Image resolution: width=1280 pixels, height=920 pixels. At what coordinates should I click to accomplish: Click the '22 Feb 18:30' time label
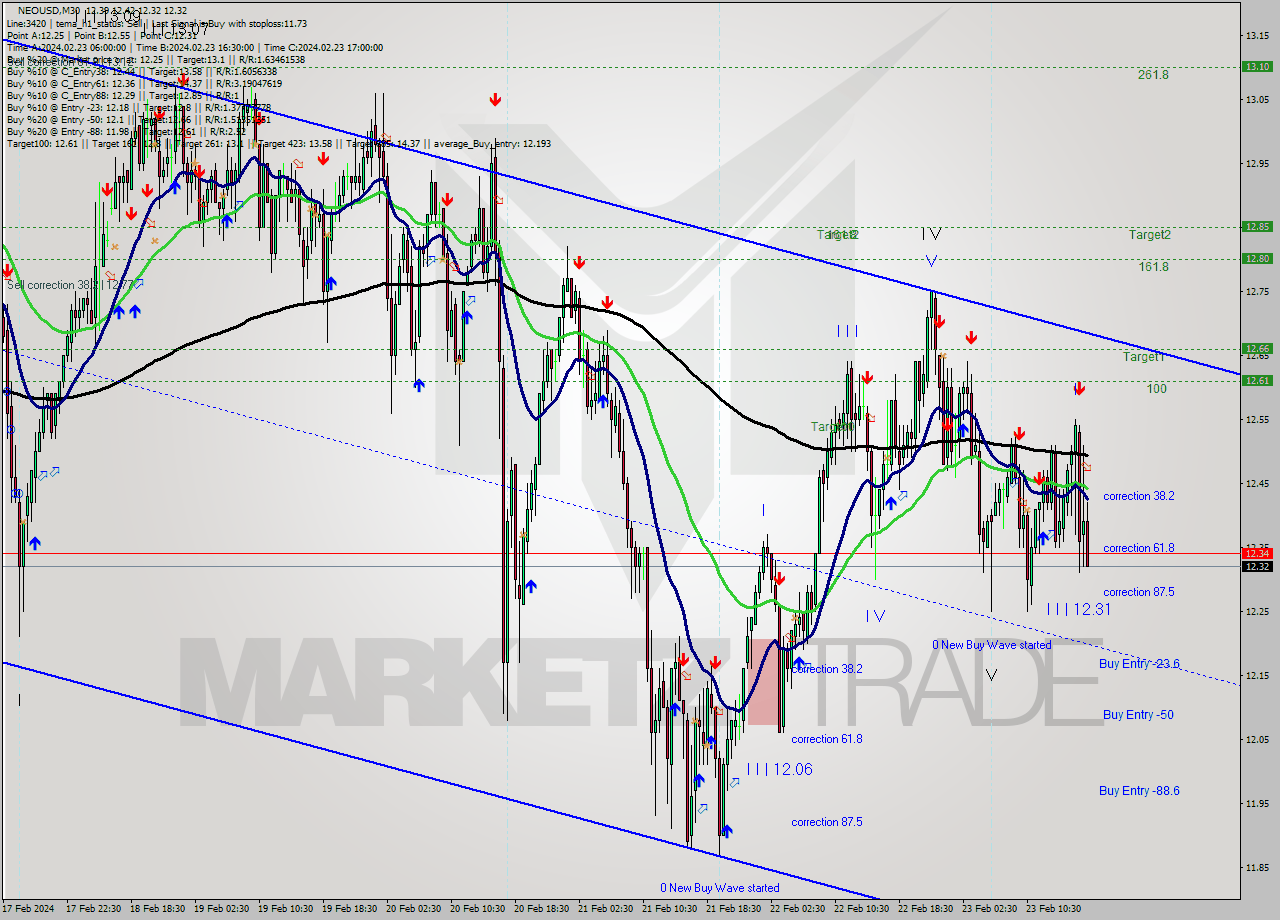tap(926, 909)
